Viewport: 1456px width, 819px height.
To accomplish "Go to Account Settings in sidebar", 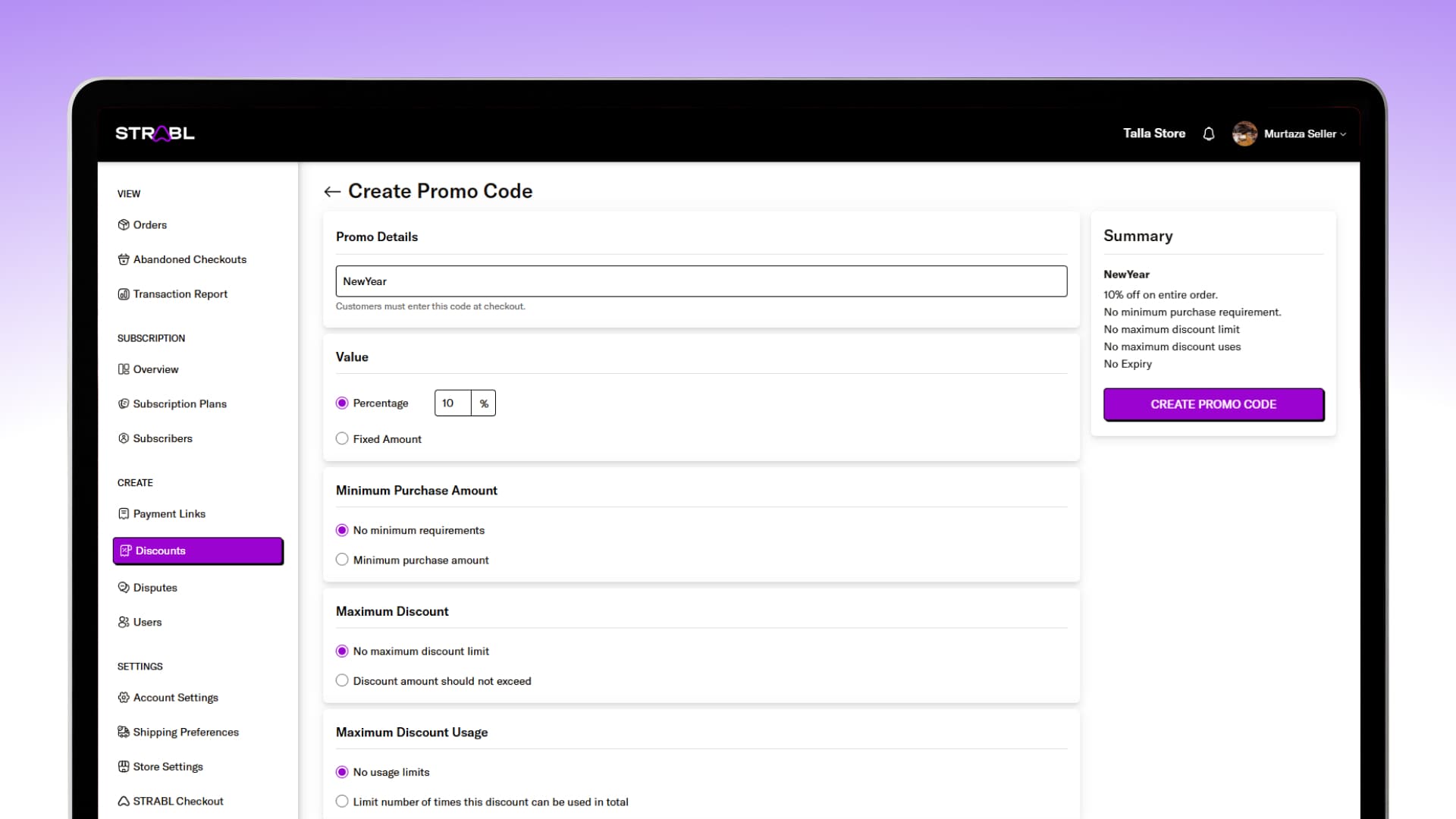I will pyautogui.click(x=175, y=698).
